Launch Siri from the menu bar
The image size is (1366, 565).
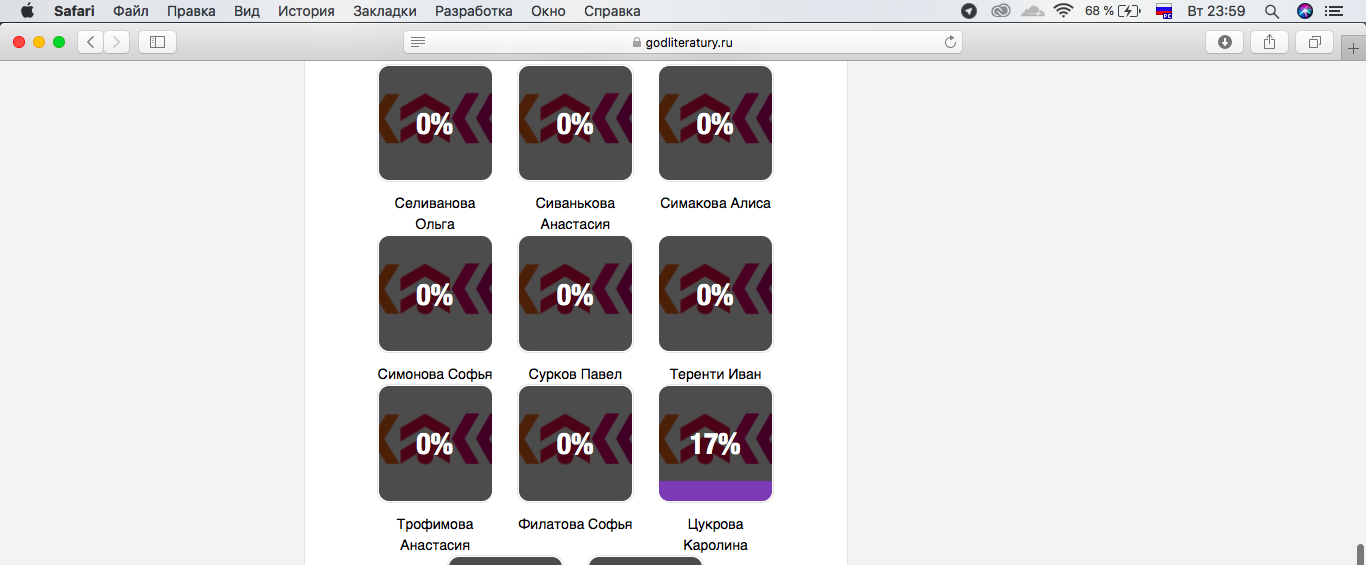(x=1305, y=11)
